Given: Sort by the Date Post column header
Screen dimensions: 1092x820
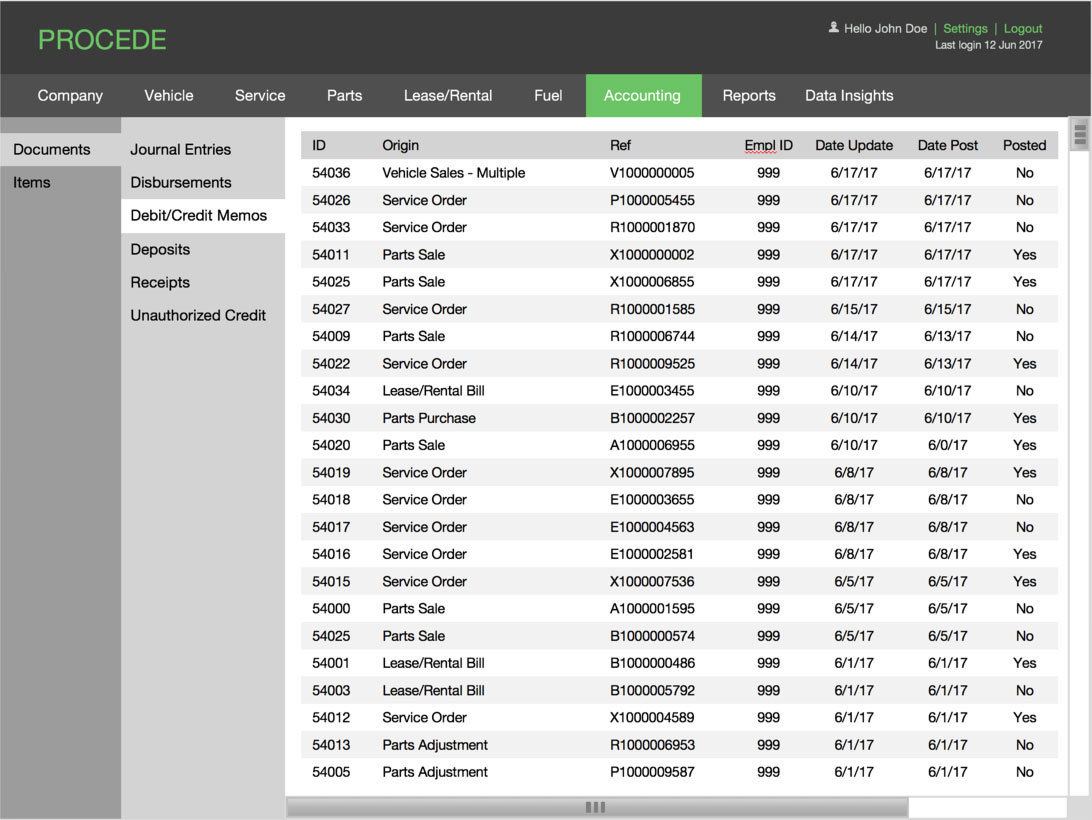Looking at the screenshot, I should tap(947, 145).
